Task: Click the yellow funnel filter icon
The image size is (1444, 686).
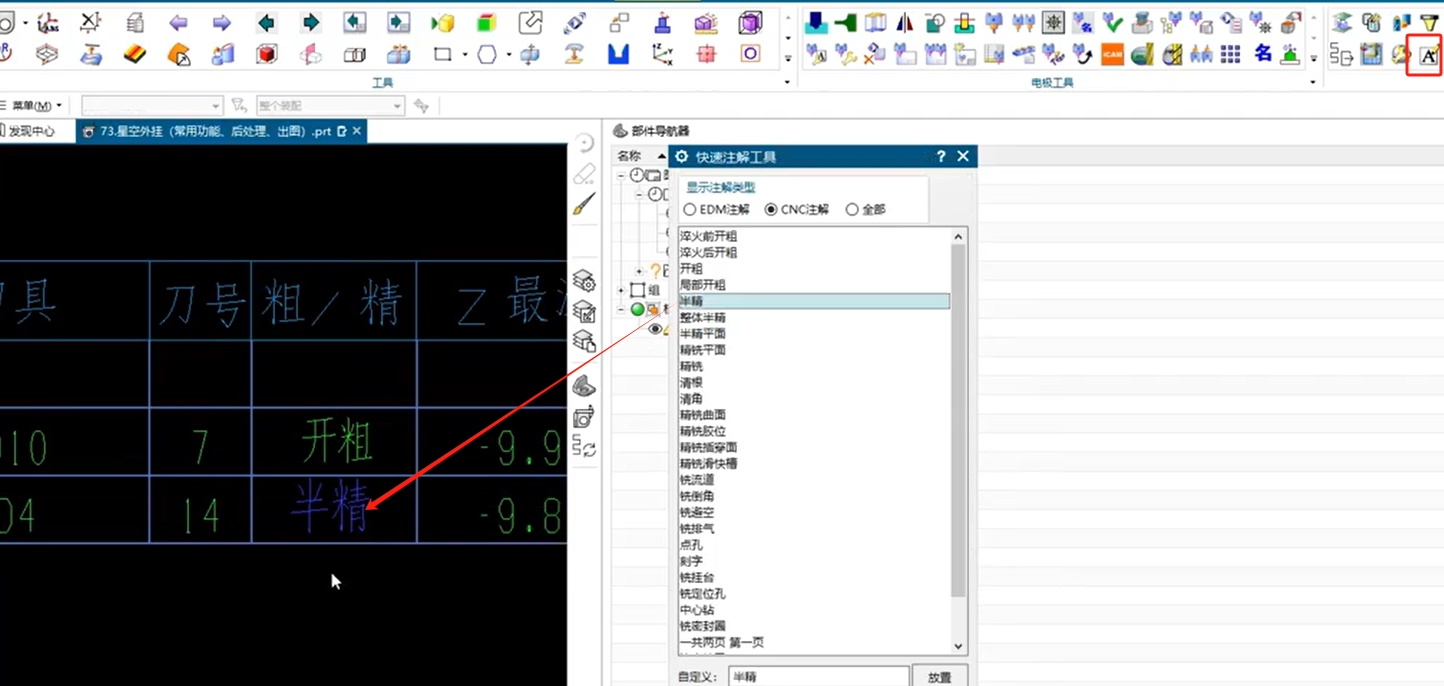Action: (1430, 22)
